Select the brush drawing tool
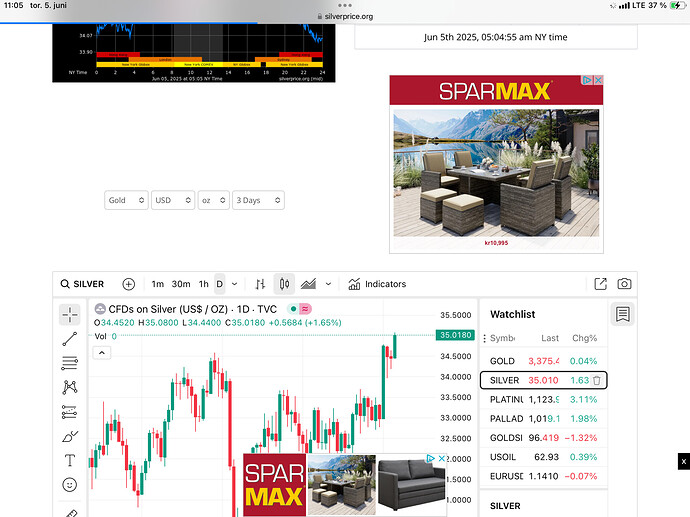This screenshot has height=517, width=690. click(70, 436)
